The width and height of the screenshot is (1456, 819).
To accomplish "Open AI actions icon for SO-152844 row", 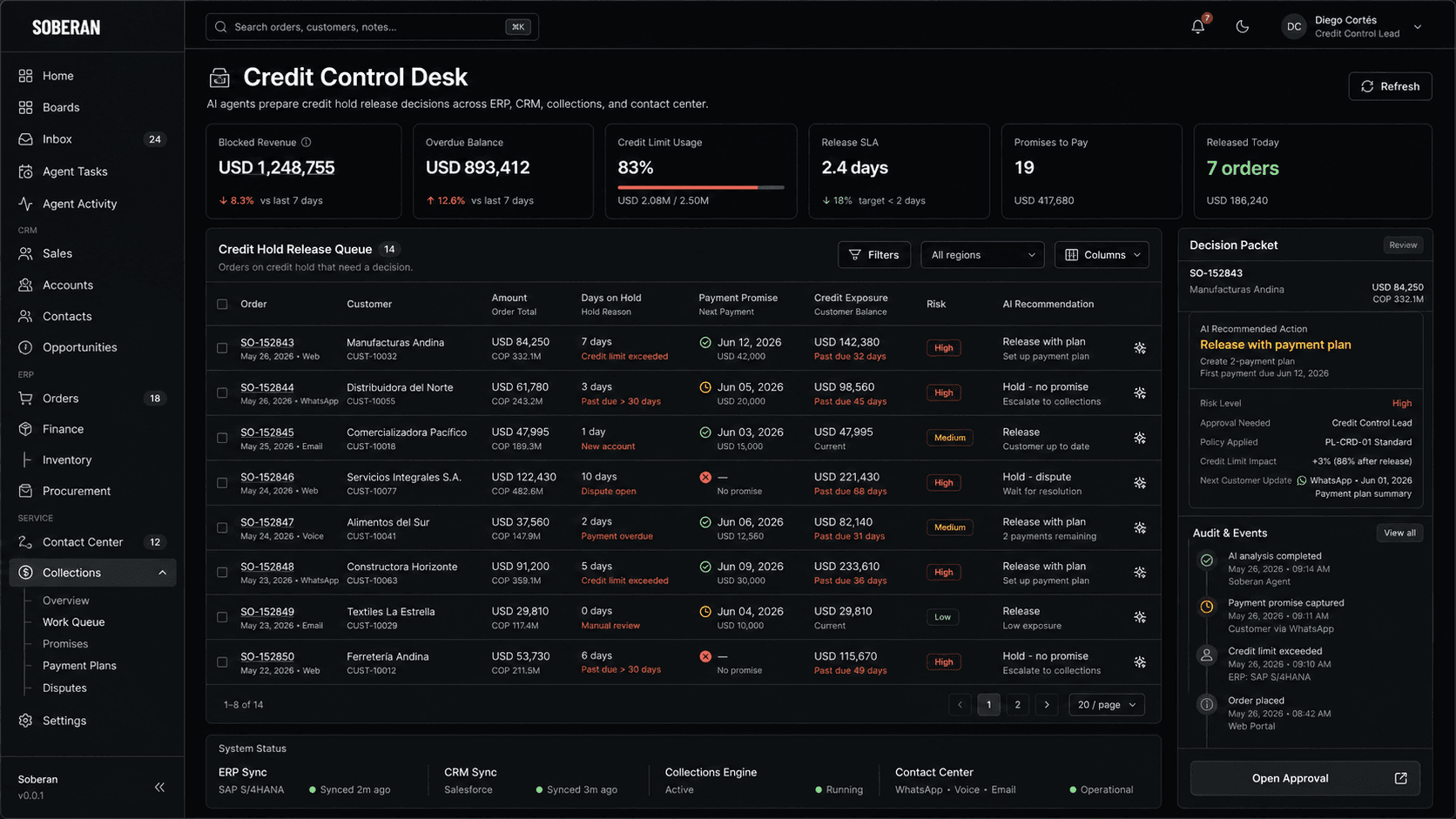I will click(x=1140, y=393).
